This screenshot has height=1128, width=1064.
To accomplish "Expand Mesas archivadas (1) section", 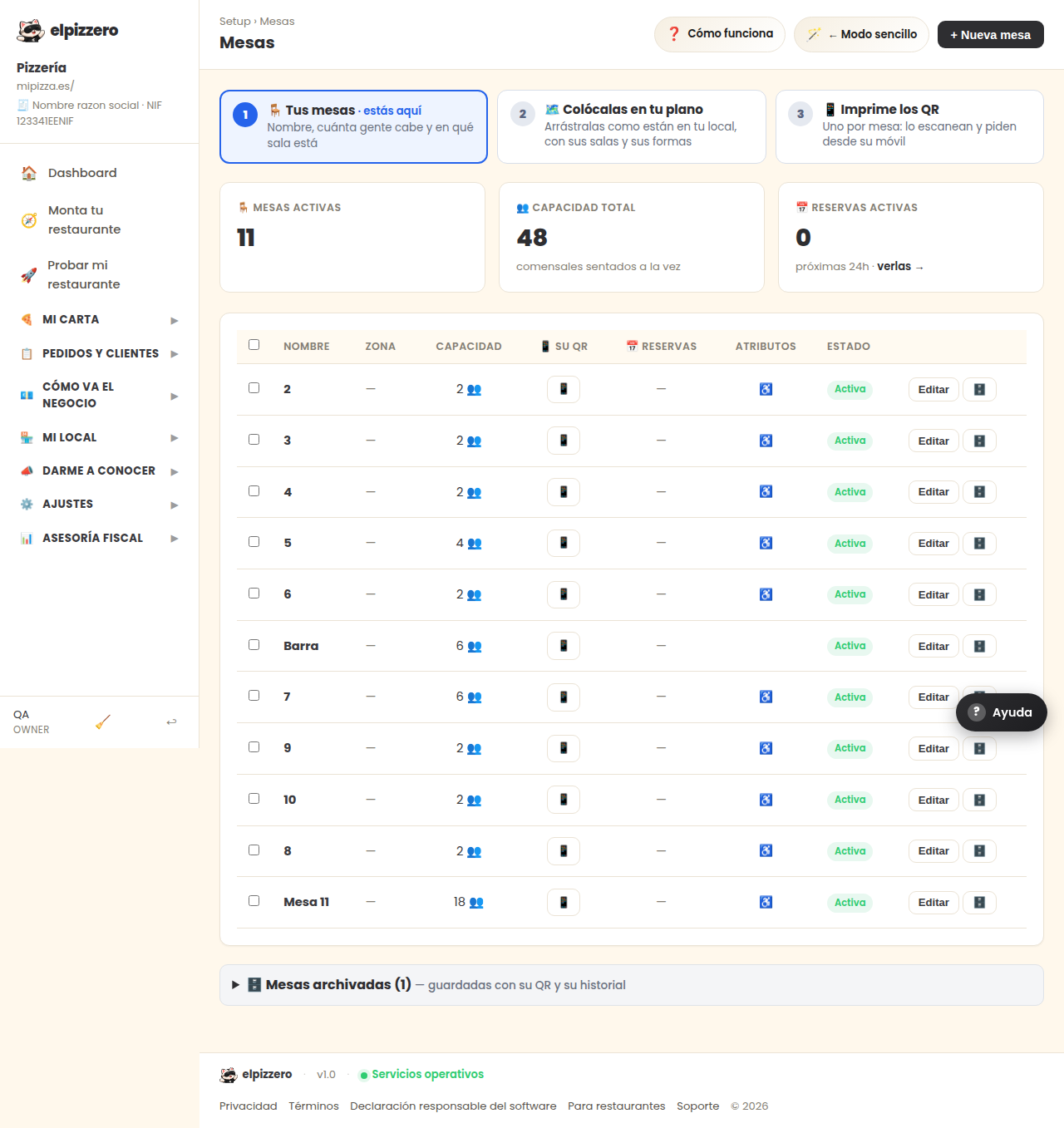I will click(x=631, y=985).
